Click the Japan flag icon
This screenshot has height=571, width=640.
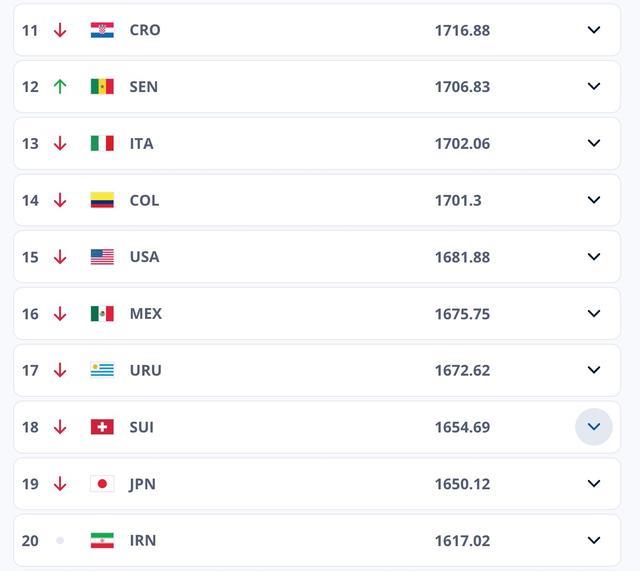(102, 484)
